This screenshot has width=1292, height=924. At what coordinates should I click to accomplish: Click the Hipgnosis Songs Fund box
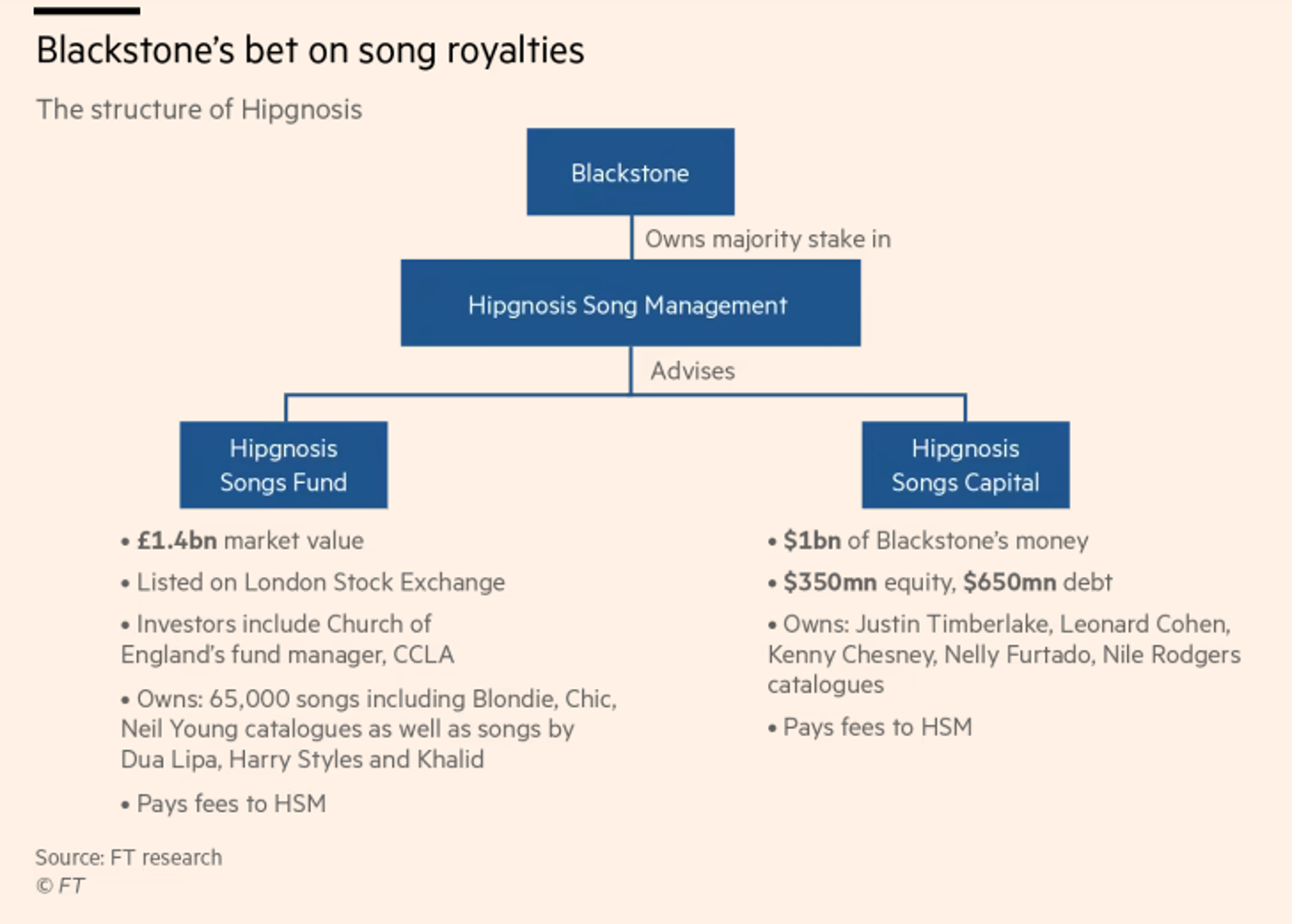click(x=283, y=465)
